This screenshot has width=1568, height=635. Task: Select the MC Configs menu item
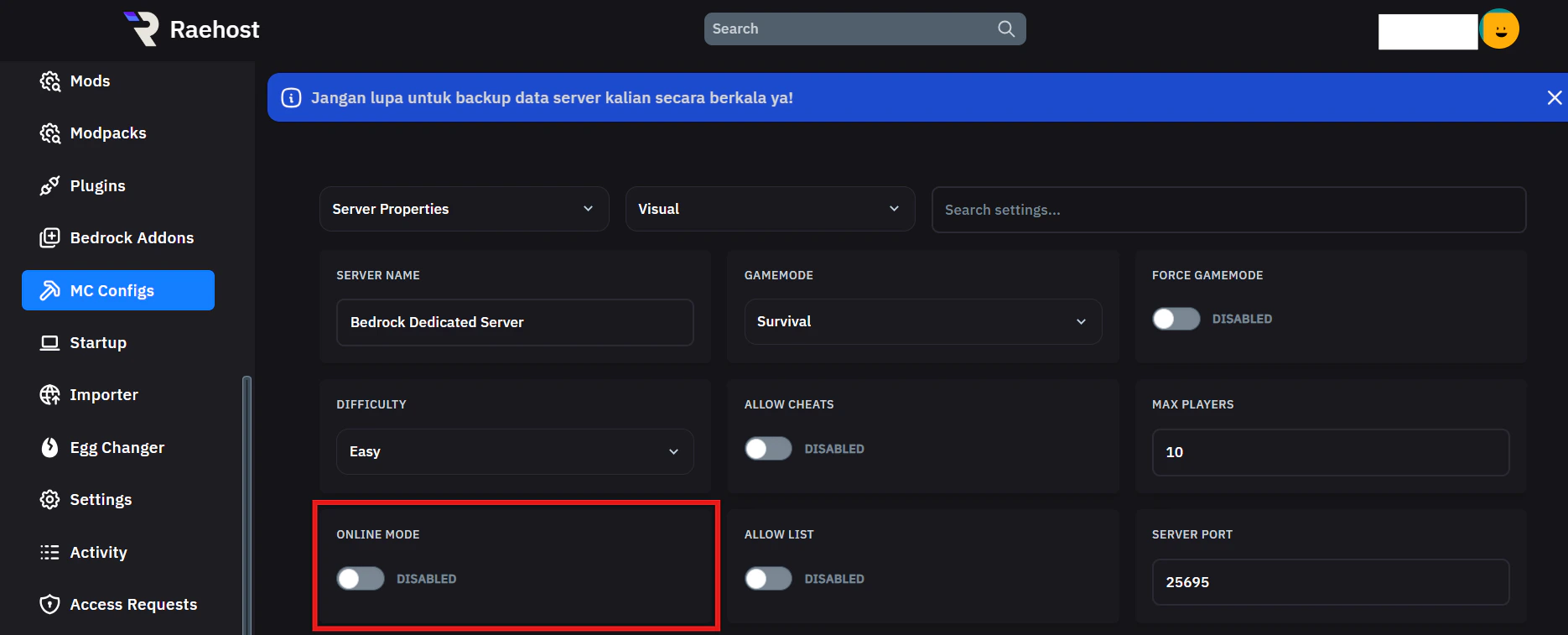[118, 290]
